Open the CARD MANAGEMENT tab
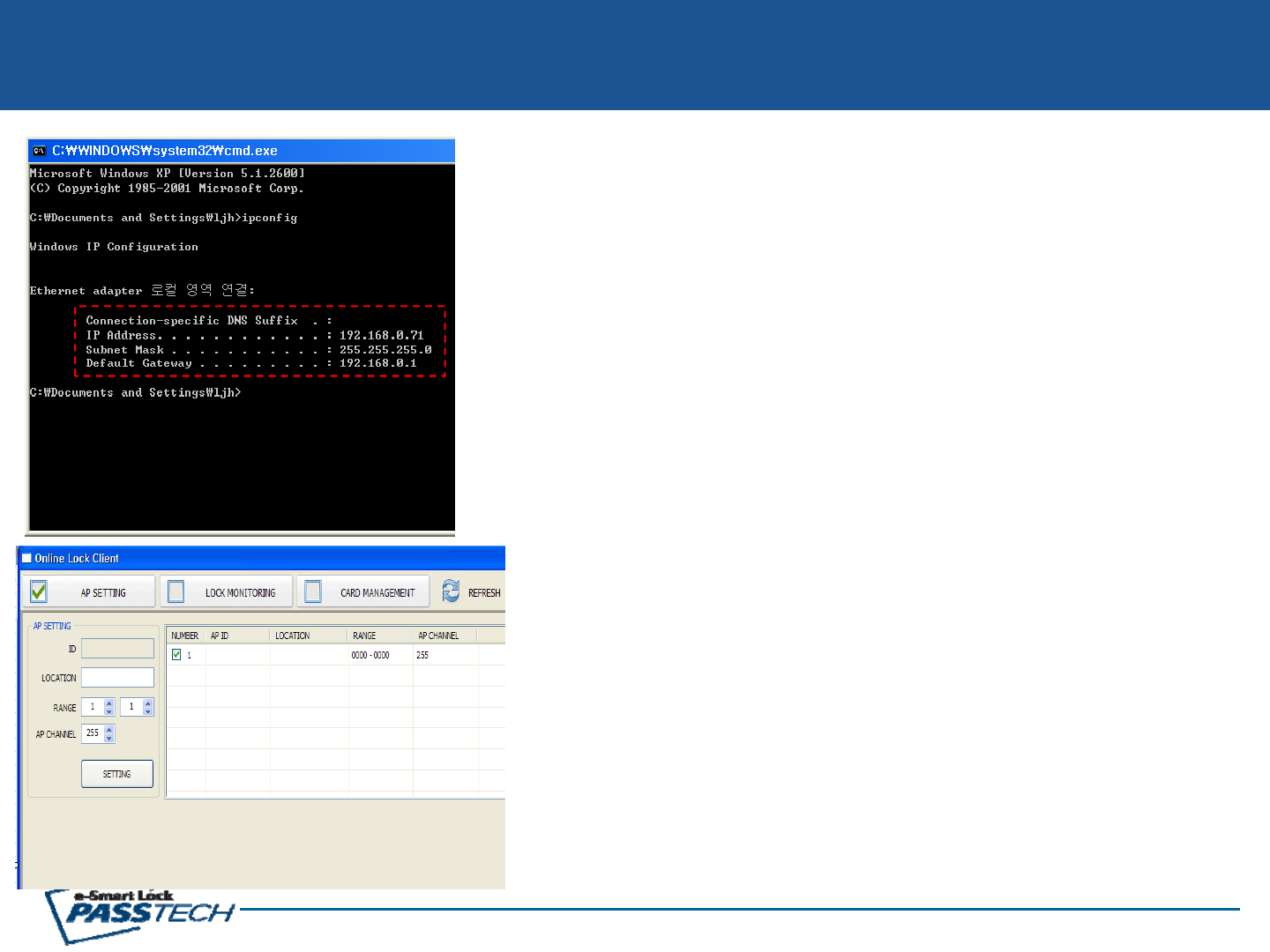Image resolution: width=1270 pixels, height=952 pixels. 363,591
